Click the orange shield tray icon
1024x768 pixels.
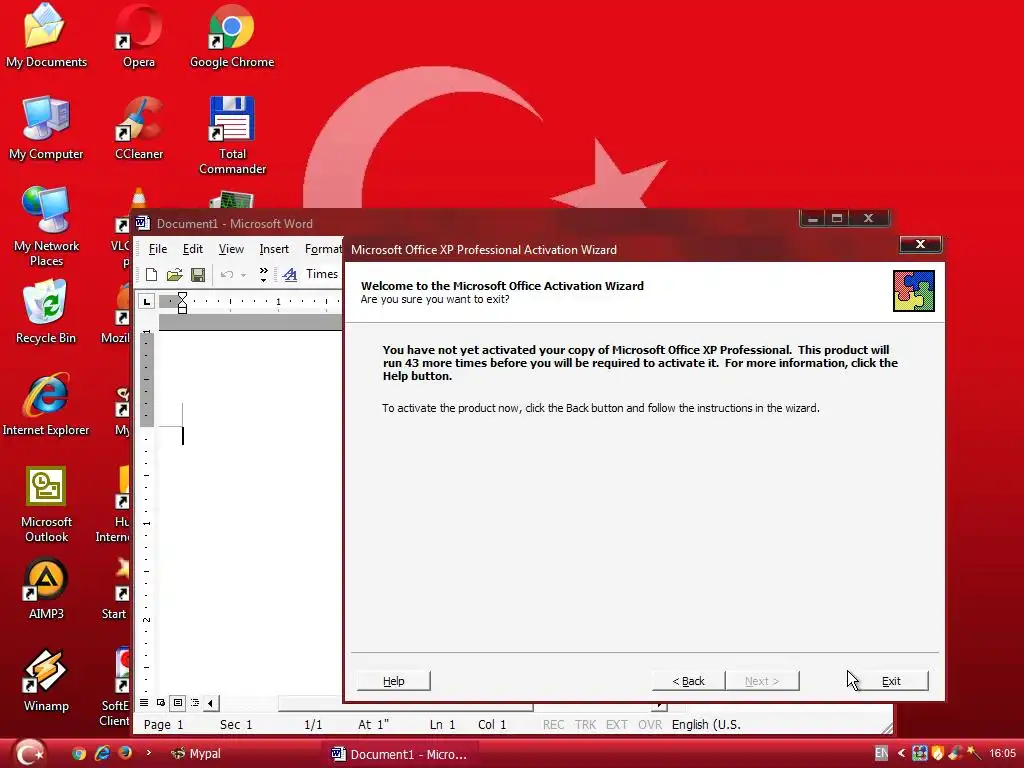tap(938, 754)
